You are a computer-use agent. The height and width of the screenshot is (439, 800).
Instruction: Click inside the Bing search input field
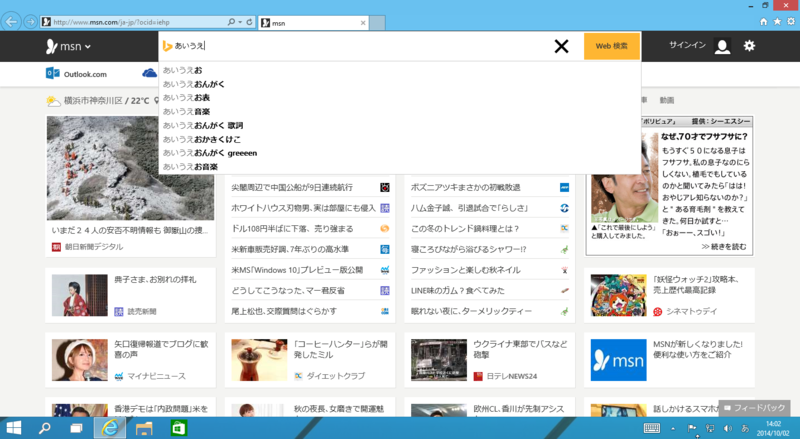(x=357, y=46)
